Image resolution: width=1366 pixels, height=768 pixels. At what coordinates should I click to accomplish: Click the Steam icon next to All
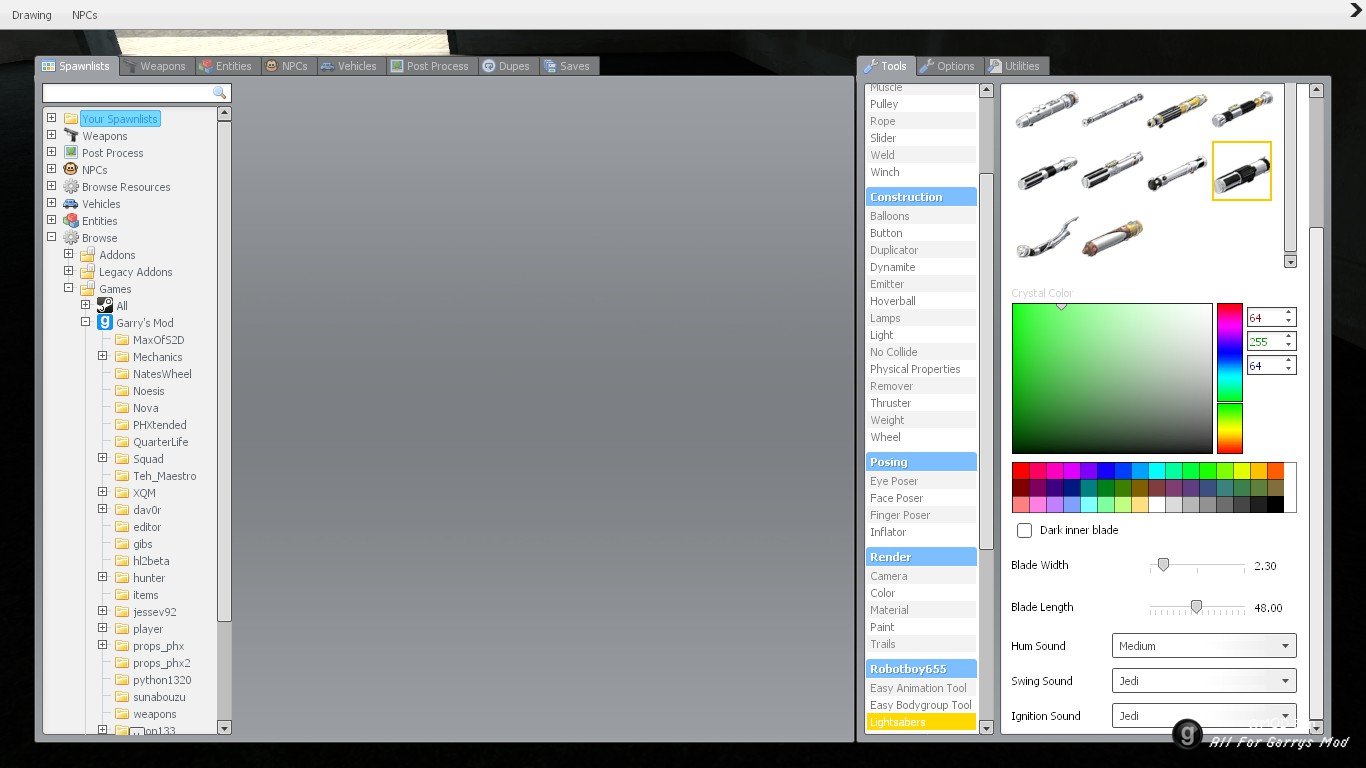(105, 305)
